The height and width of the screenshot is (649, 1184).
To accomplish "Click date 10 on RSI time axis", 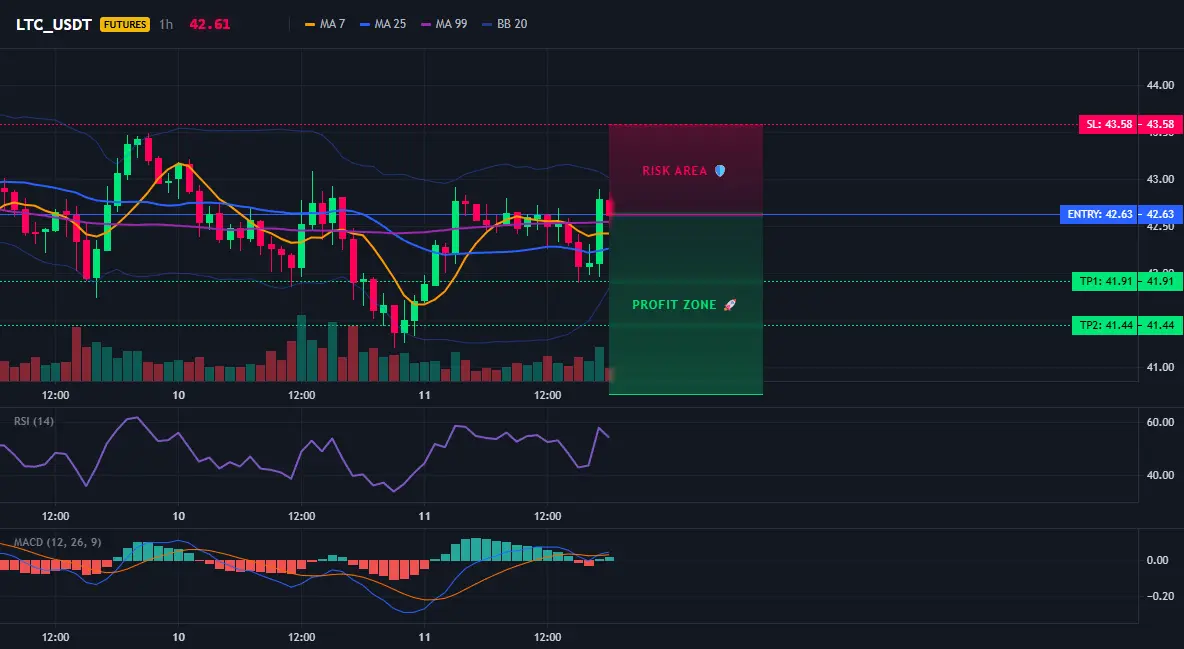I will [x=178, y=516].
